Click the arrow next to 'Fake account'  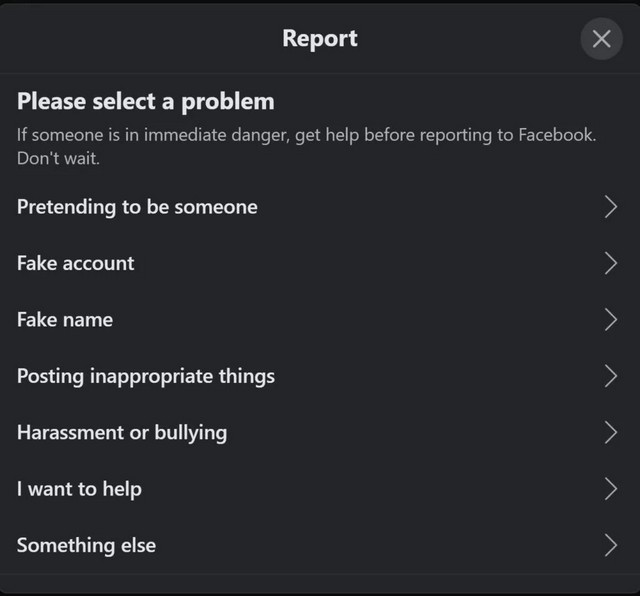(x=611, y=263)
